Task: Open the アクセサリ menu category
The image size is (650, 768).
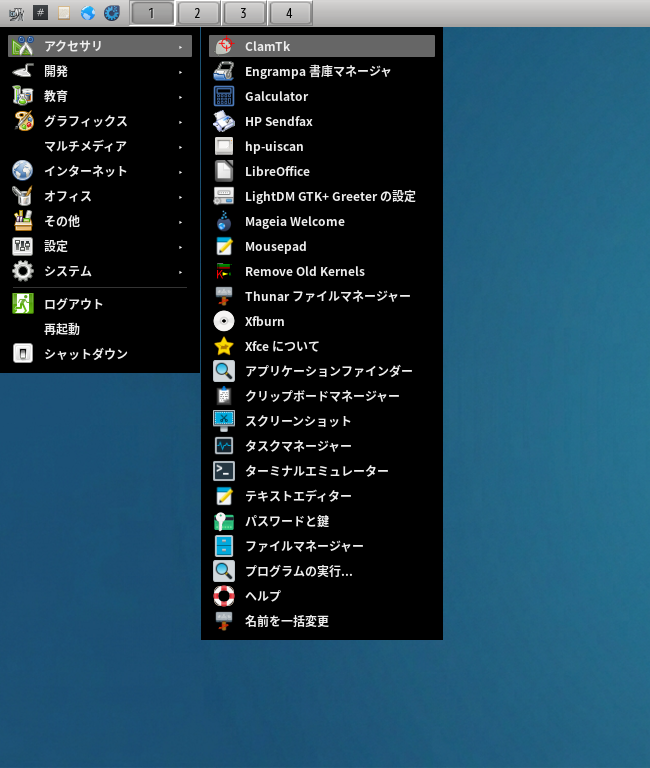Action: click(x=100, y=46)
